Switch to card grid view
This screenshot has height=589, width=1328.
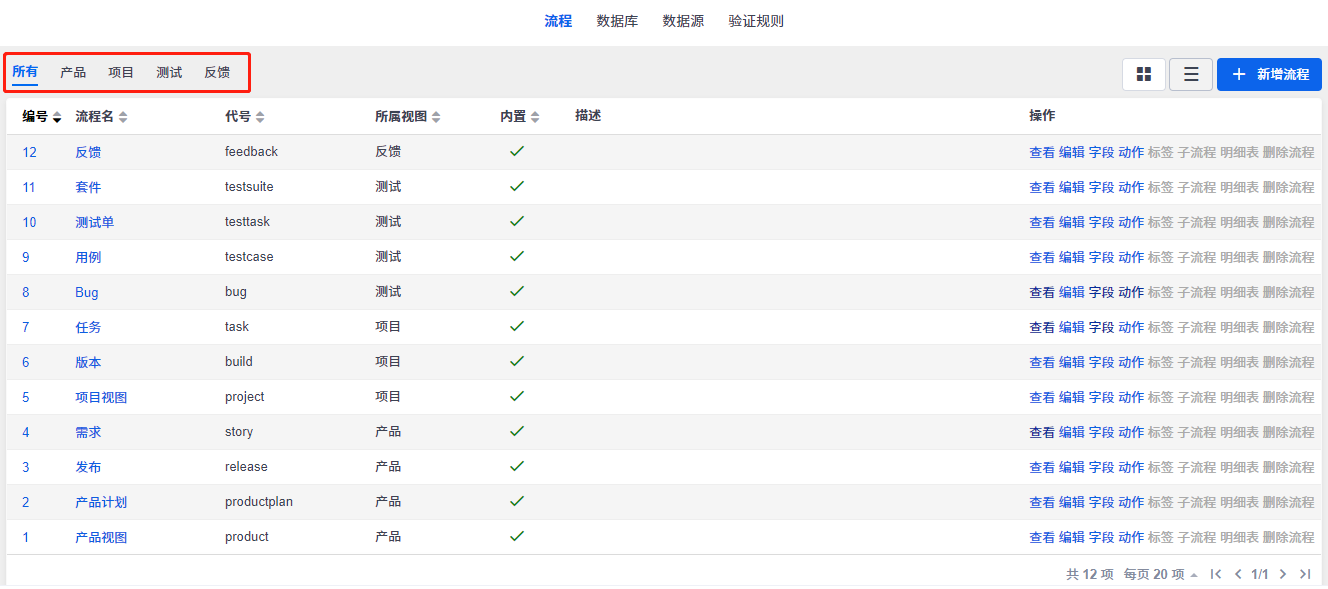point(1144,74)
